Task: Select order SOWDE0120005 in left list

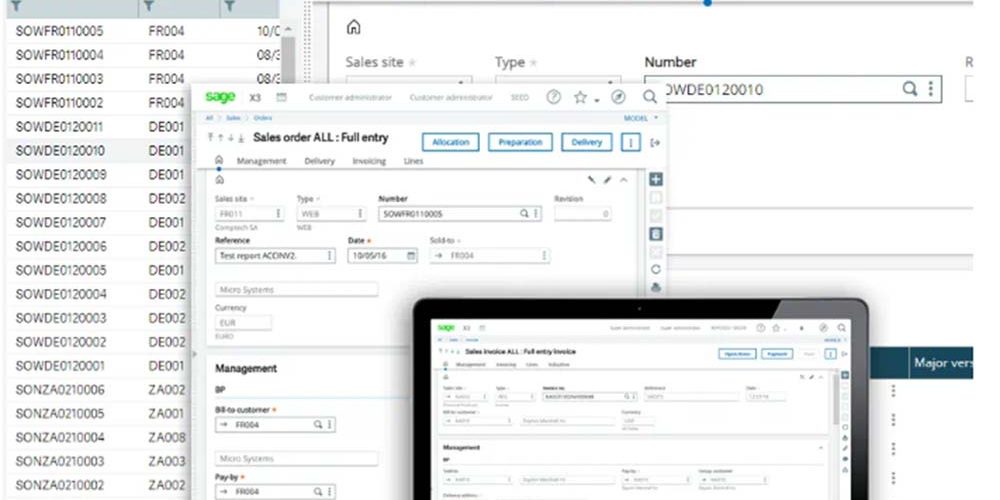Action: (59, 270)
